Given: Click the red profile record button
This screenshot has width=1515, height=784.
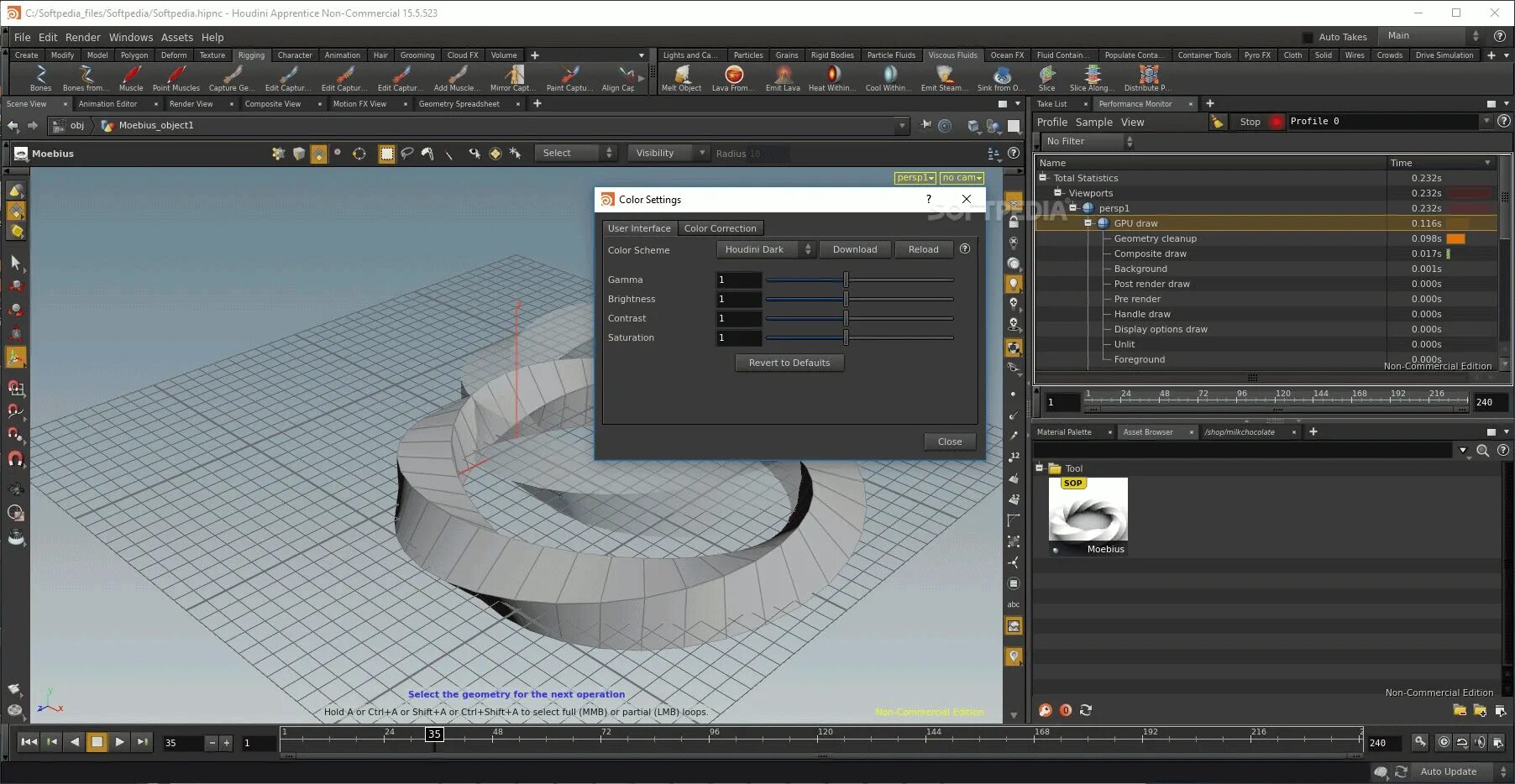Looking at the screenshot, I should pyautogui.click(x=1276, y=122).
